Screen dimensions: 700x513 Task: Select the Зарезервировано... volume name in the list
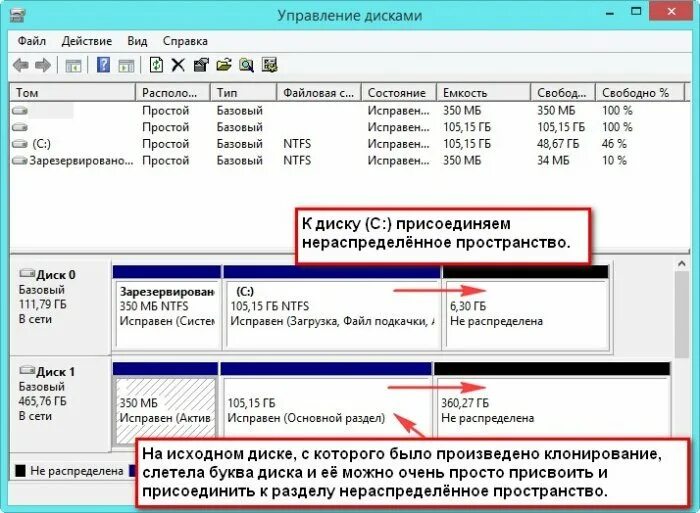tap(81, 161)
